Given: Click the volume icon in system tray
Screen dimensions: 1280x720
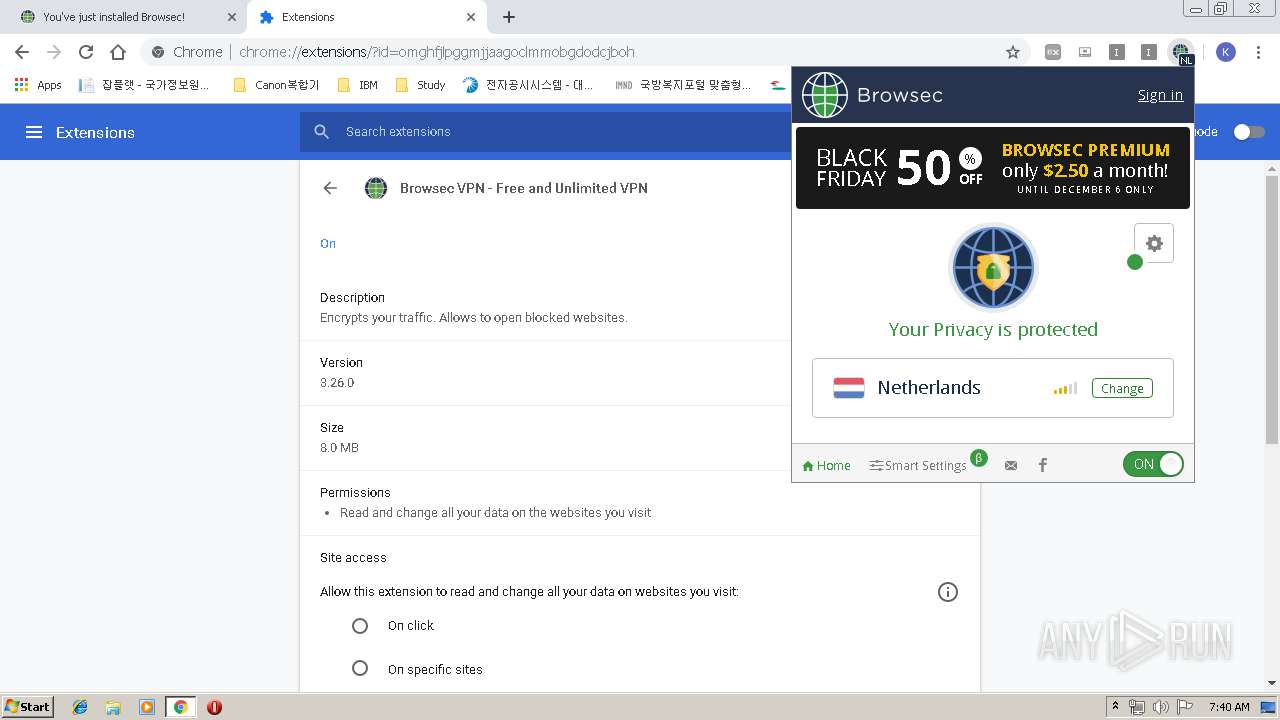Looking at the screenshot, I should 1161,707.
